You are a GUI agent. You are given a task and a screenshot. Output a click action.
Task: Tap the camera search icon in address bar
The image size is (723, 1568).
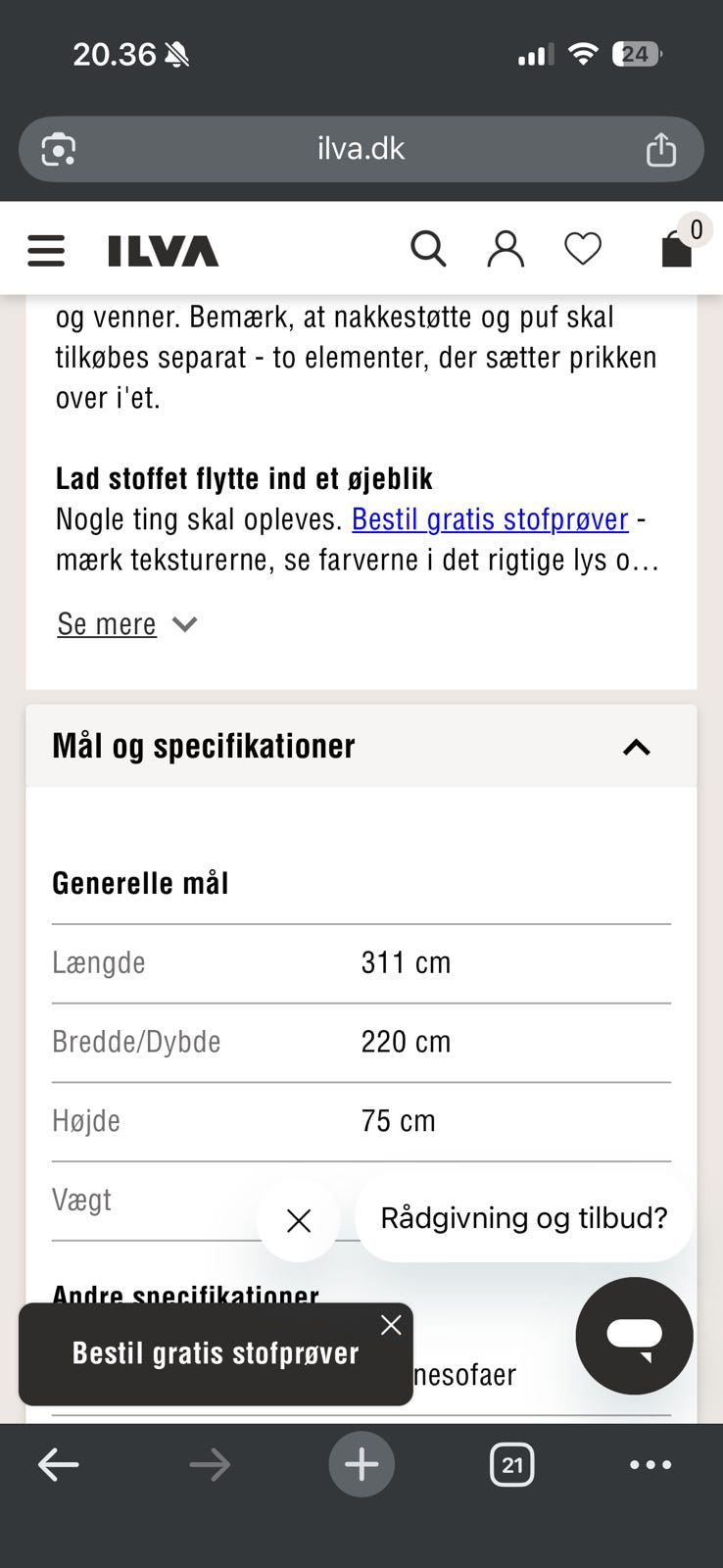(57, 149)
